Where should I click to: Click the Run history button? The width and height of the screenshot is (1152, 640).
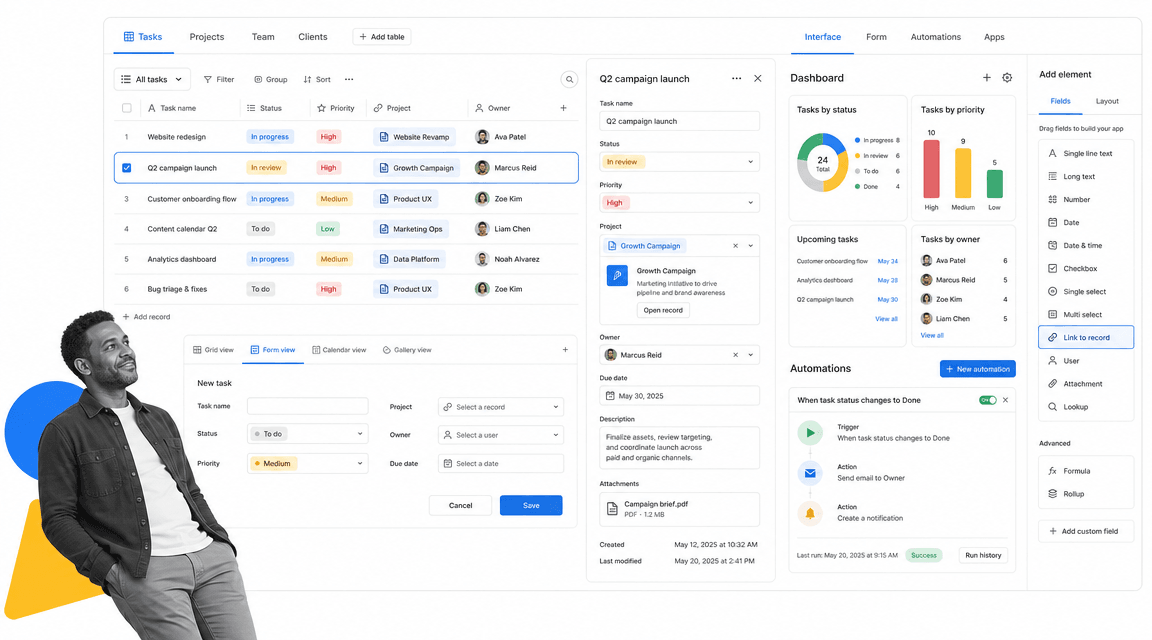[983, 555]
